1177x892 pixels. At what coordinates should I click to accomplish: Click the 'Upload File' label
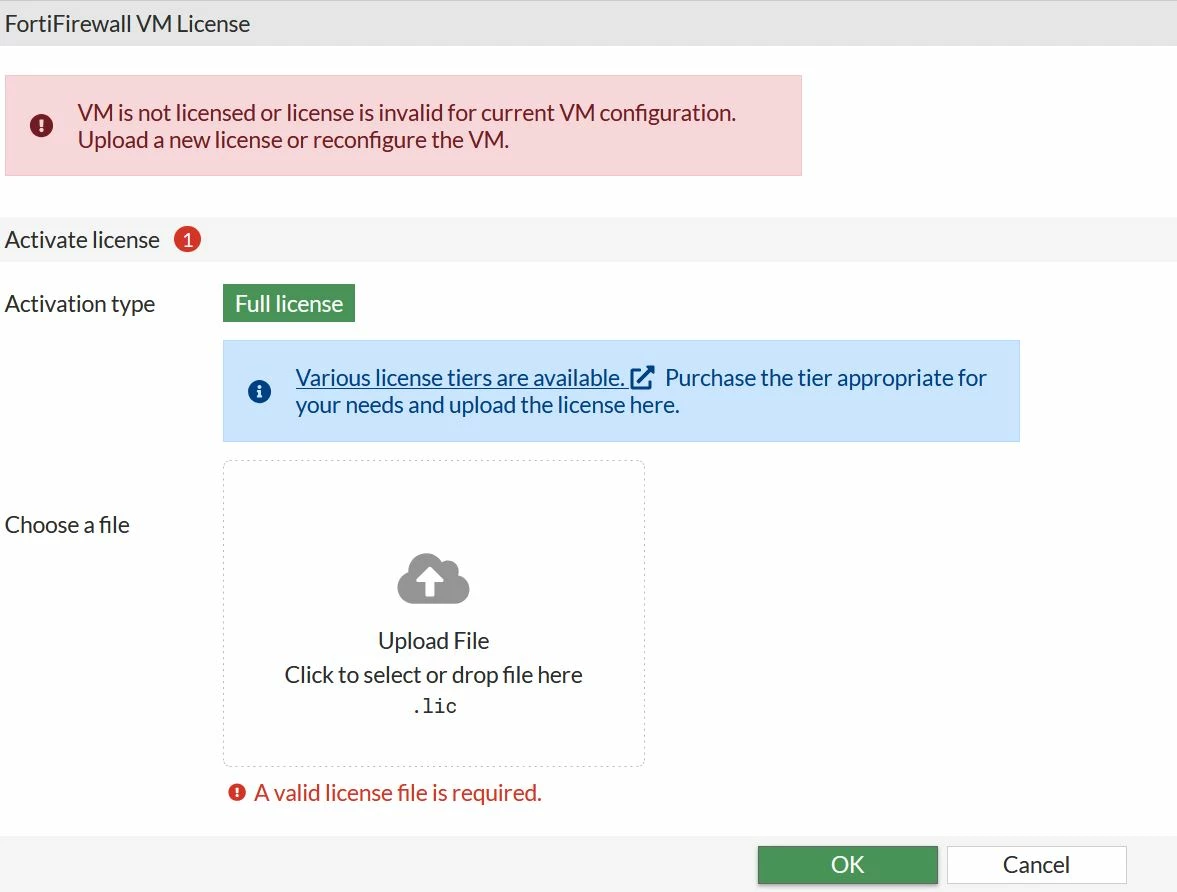coord(433,640)
